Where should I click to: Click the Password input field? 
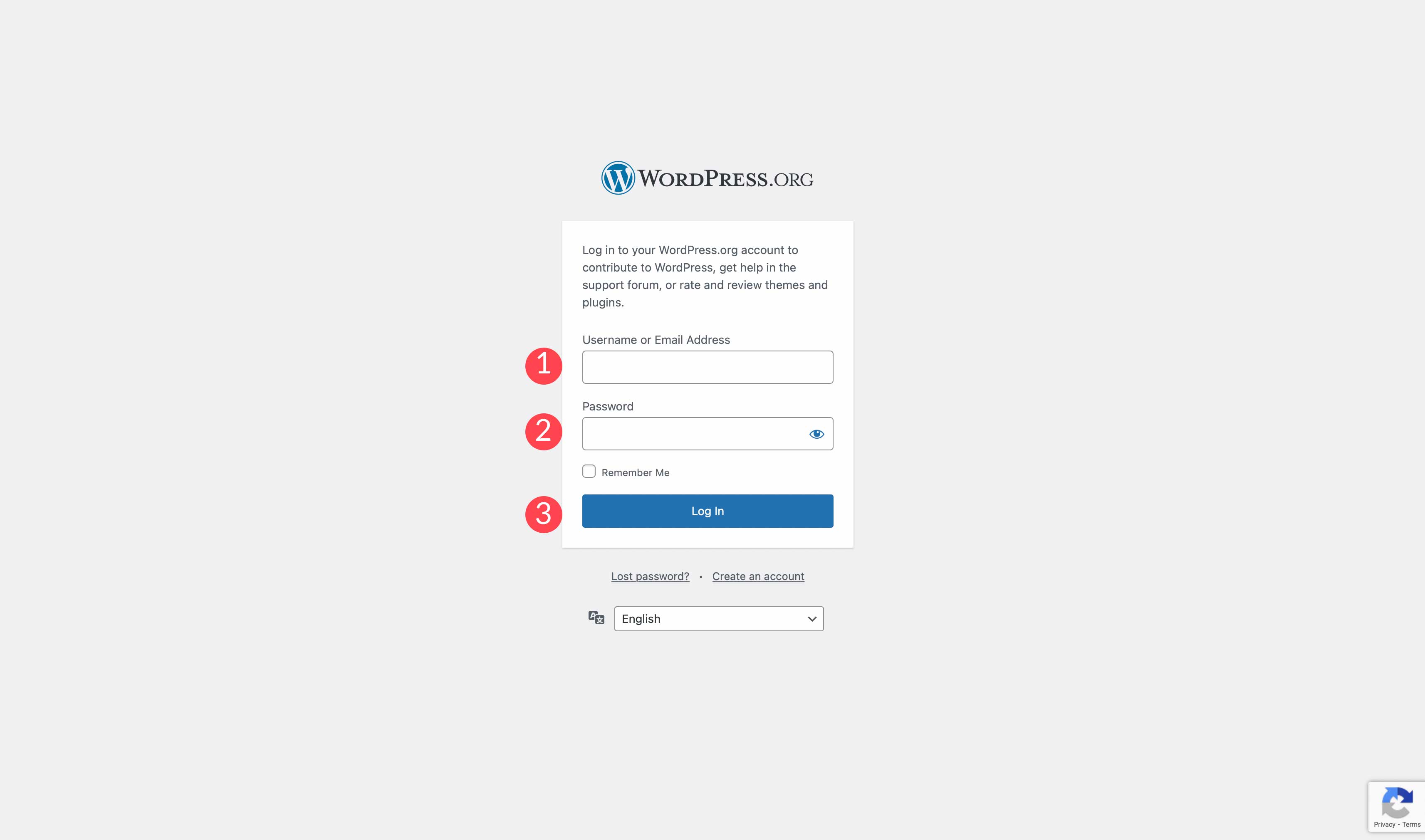[x=707, y=433]
